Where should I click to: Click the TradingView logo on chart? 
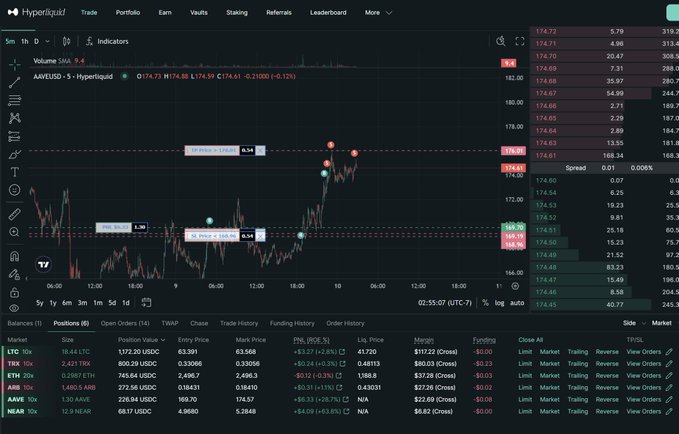43,264
